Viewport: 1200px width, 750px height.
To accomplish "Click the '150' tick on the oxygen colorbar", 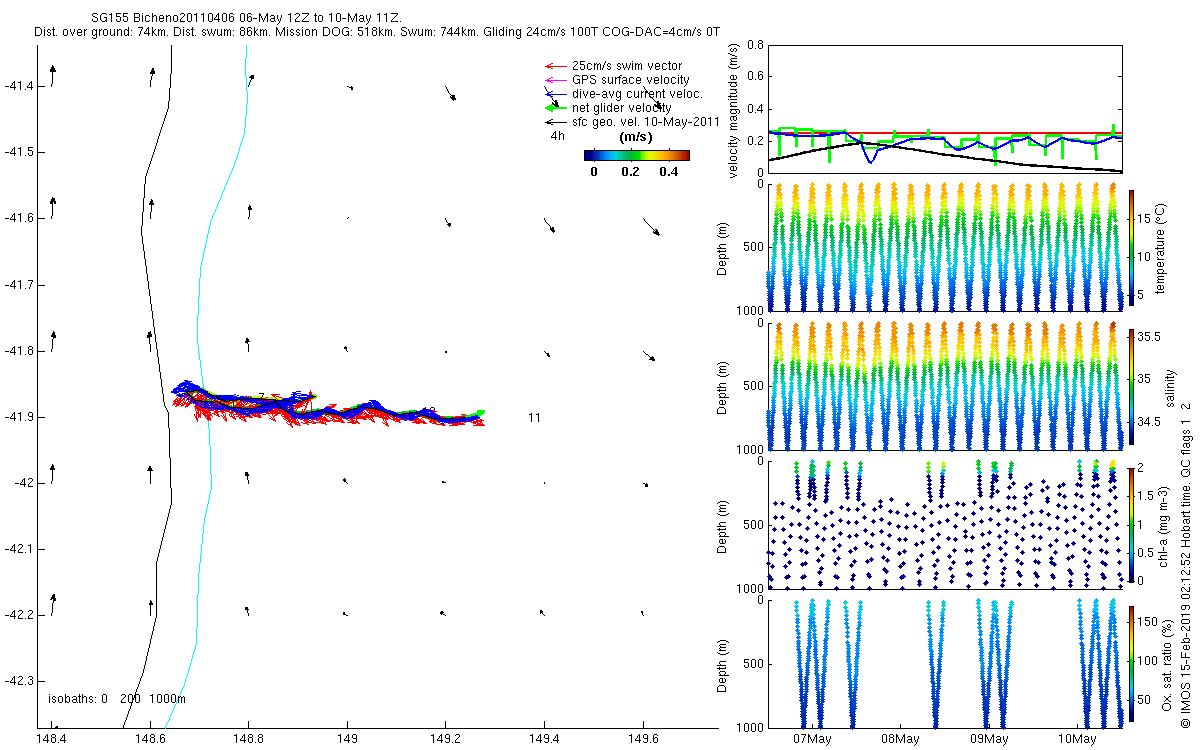I will point(1148,621).
